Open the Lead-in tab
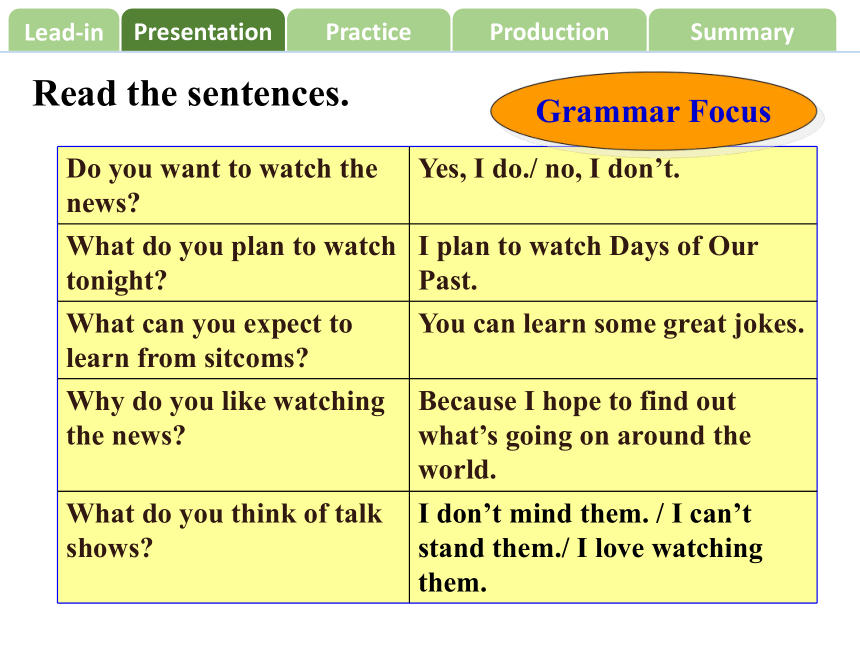The width and height of the screenshot is (860, 645). click(64, 31)
